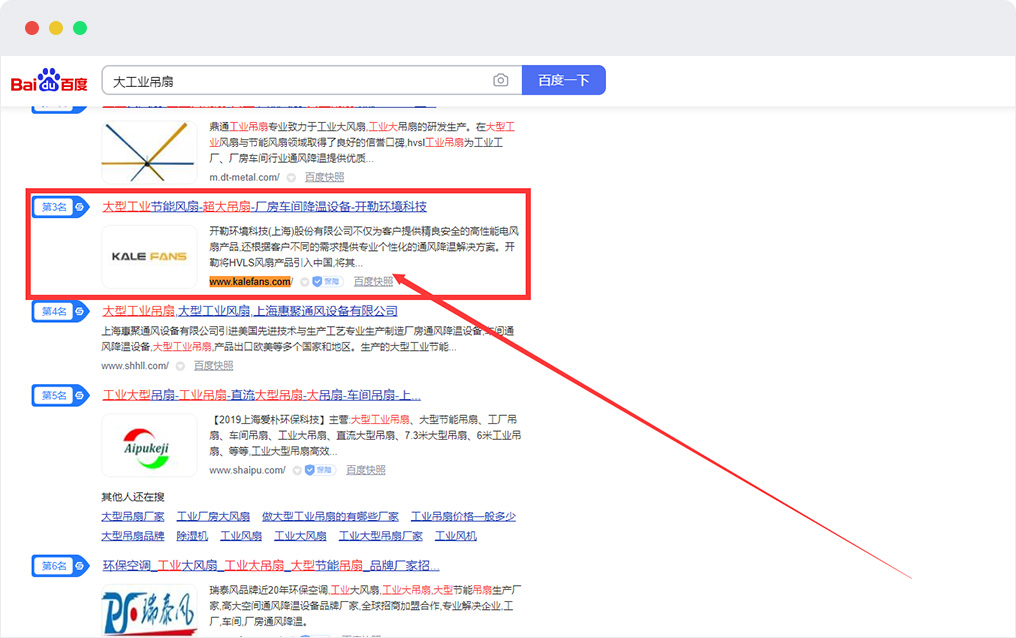This screenshot has height=638, width=1016.
Task: Click the 保障 badge beside www.kalefans.com
Action: tap(327, 282)
